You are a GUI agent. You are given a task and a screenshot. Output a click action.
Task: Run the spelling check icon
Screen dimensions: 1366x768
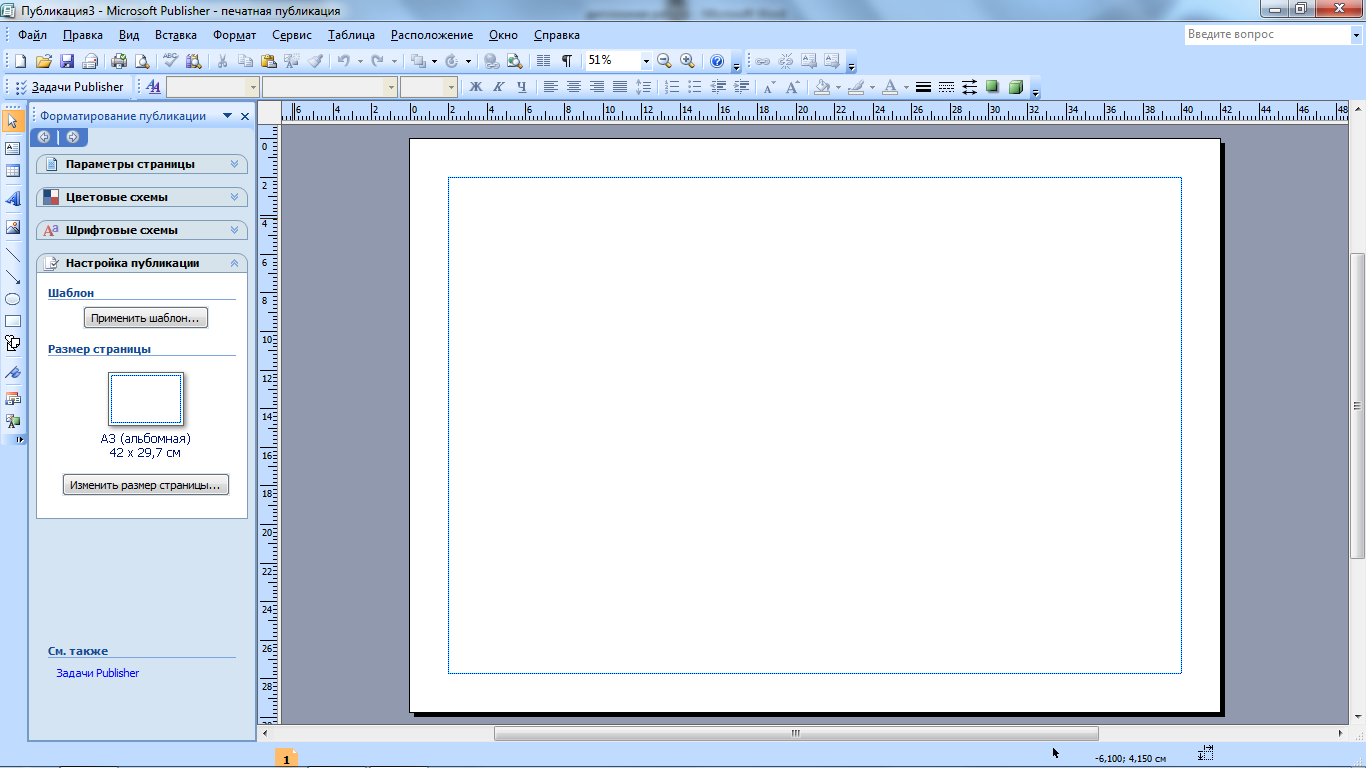click(x=171, y=61)
